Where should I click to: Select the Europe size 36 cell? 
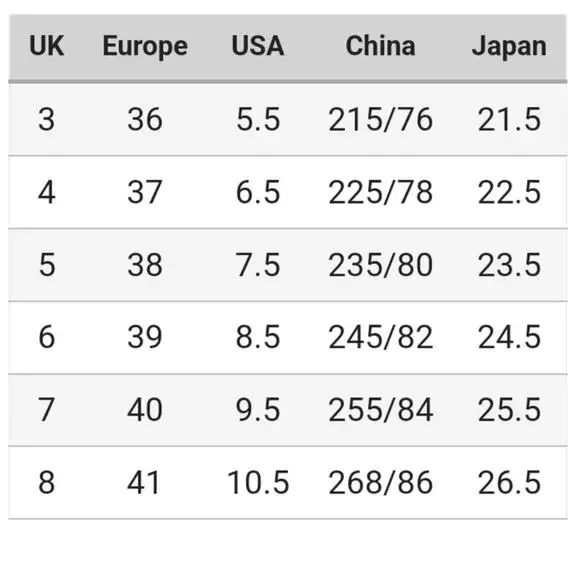coord(145,119)
